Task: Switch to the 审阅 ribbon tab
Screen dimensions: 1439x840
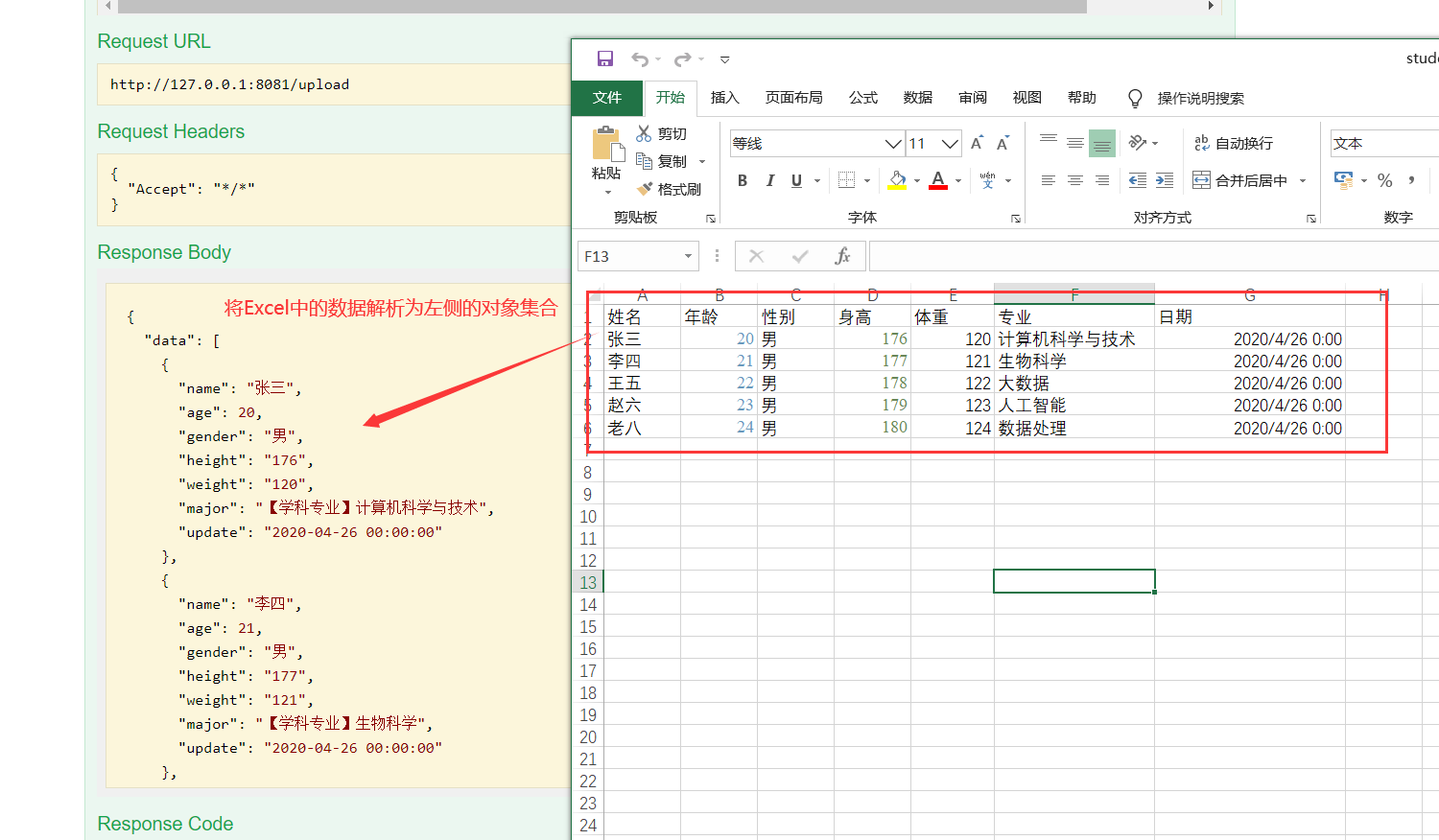Action: pyautogui.click(x=973, y=98)
